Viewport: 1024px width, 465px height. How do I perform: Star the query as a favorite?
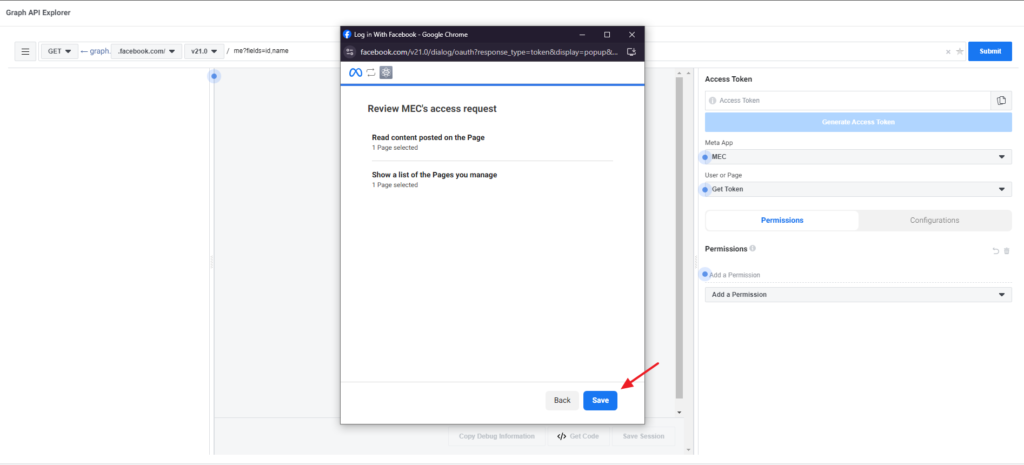[960, 51]
